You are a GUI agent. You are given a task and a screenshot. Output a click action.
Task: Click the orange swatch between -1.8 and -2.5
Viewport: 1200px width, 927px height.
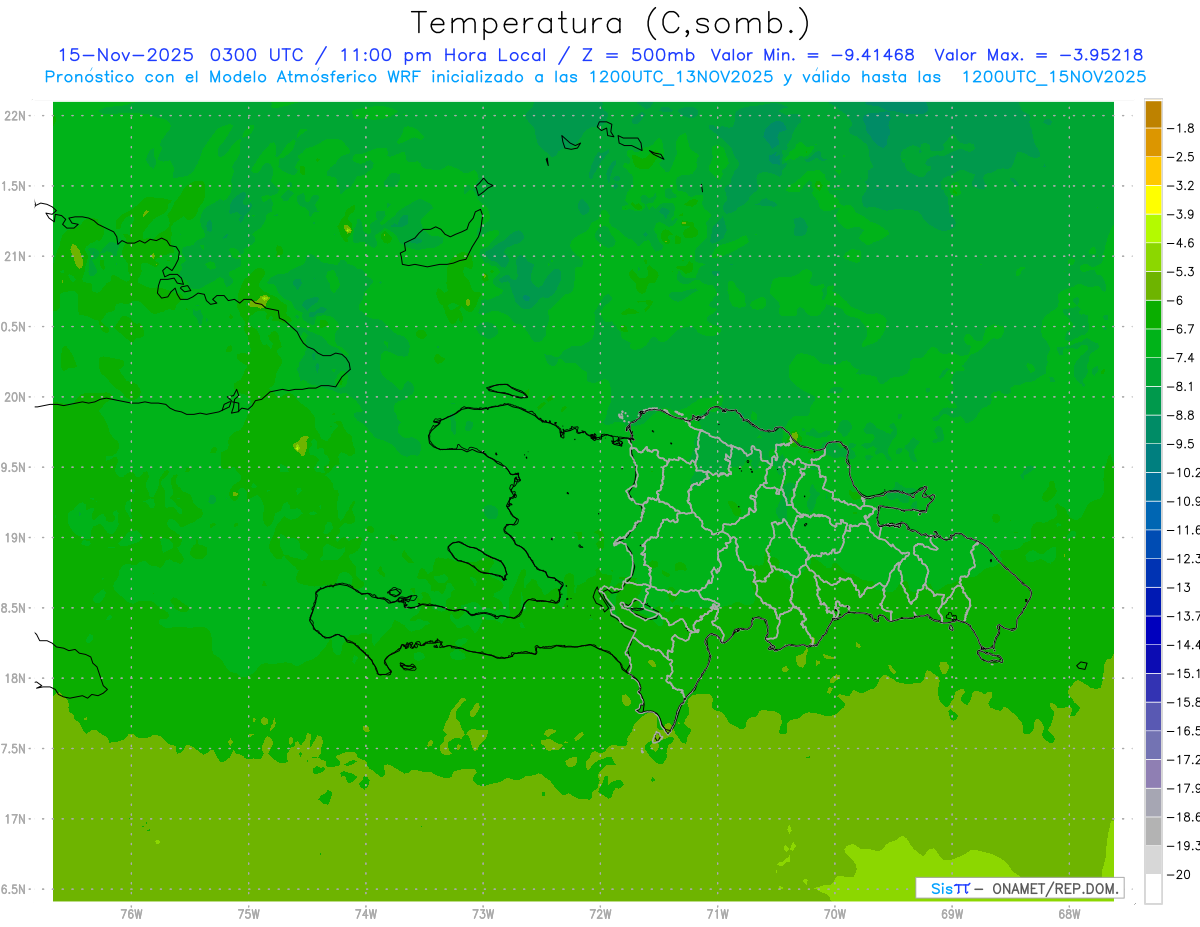(x=1153, y=143)
